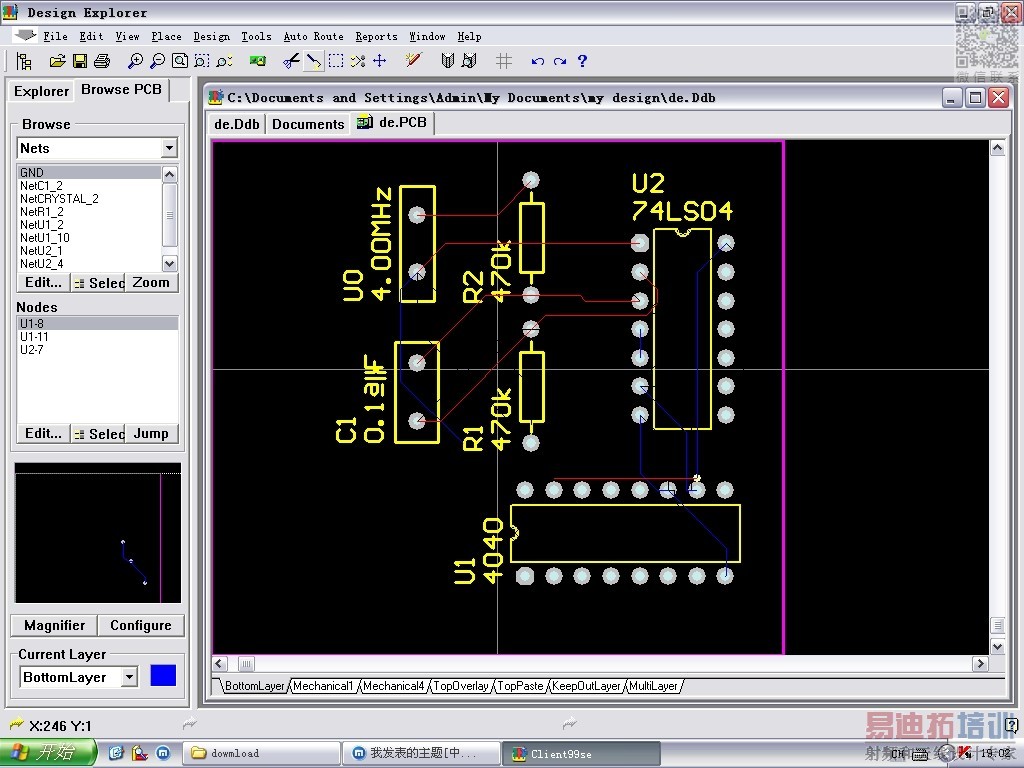Screen dimensions: 1024x768
Task: Select NetCRYSTAL_2 in the nets list
Action: 59,199
